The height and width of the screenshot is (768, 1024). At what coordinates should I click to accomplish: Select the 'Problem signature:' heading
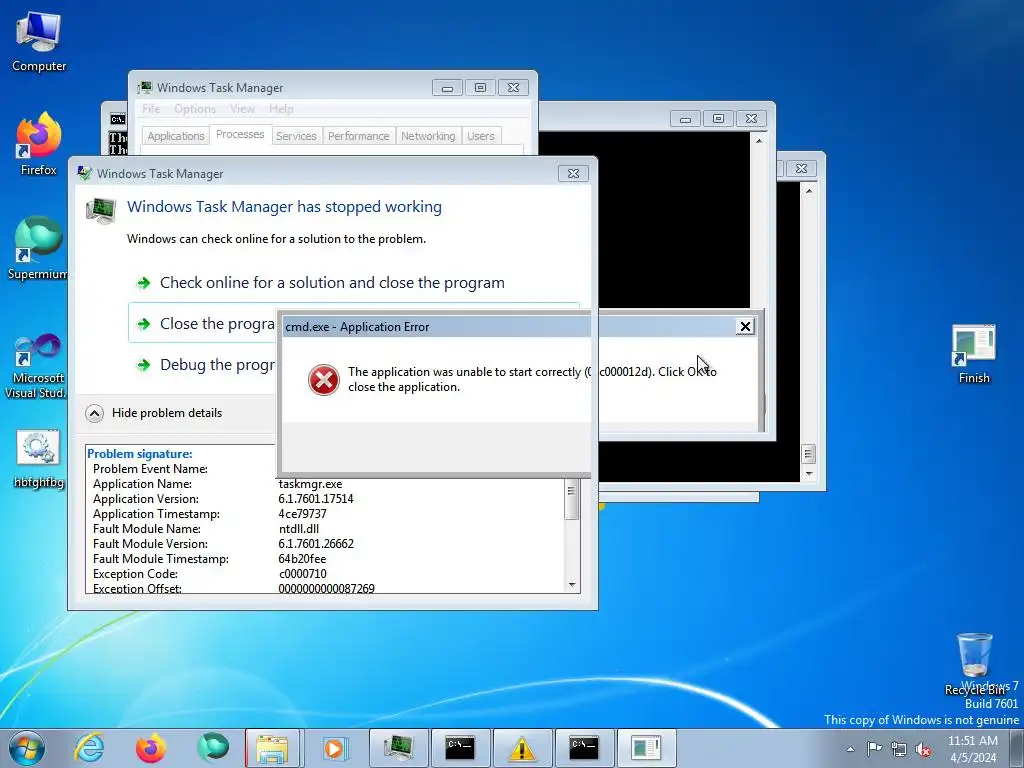pyautogui.click(x=139, y=454)
